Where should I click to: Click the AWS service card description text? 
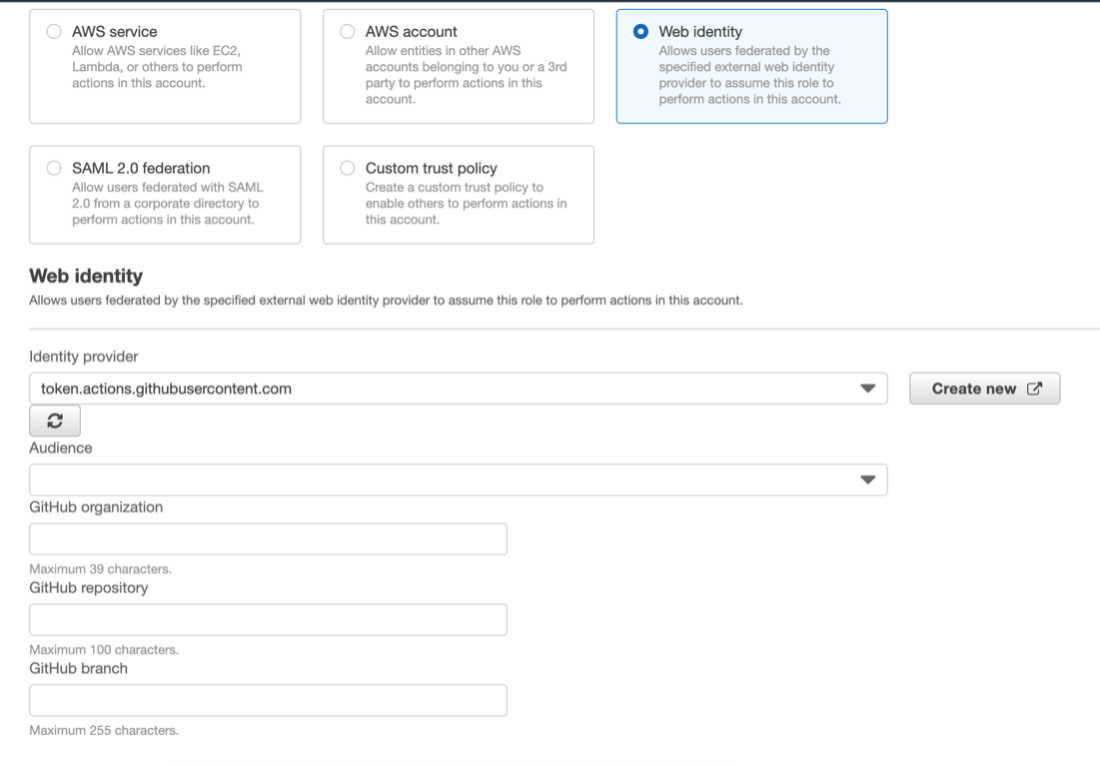coord(157,67)
